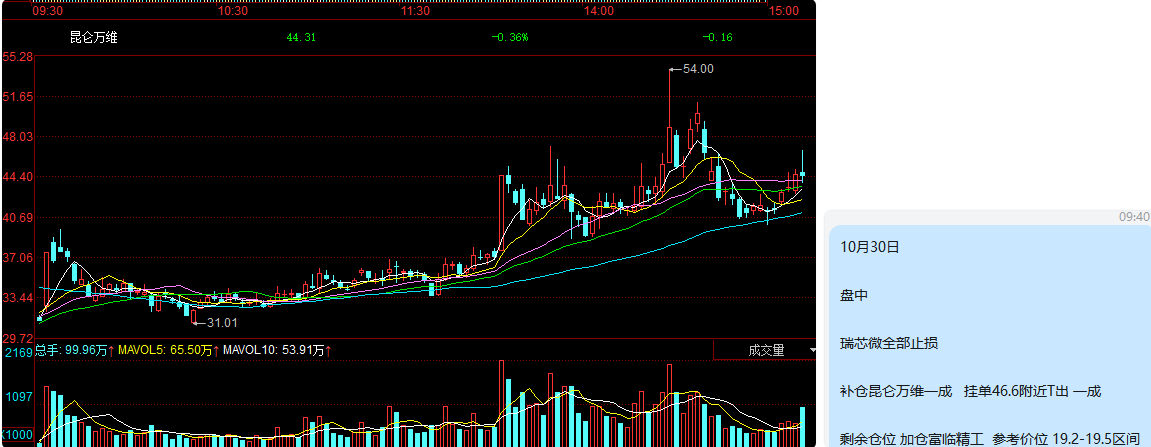
Task: Click the price change -0.16
Action: click(717, 38)
